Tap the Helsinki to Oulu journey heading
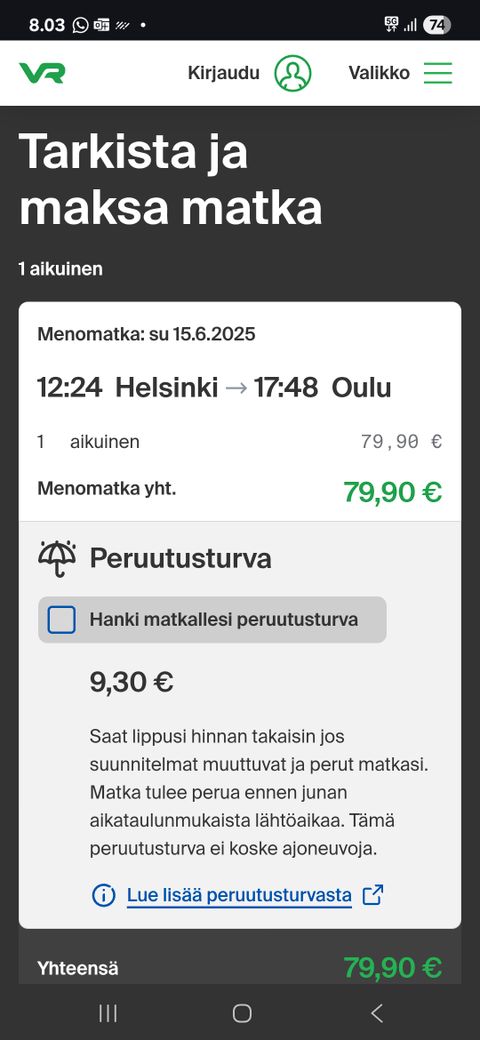 213,387
